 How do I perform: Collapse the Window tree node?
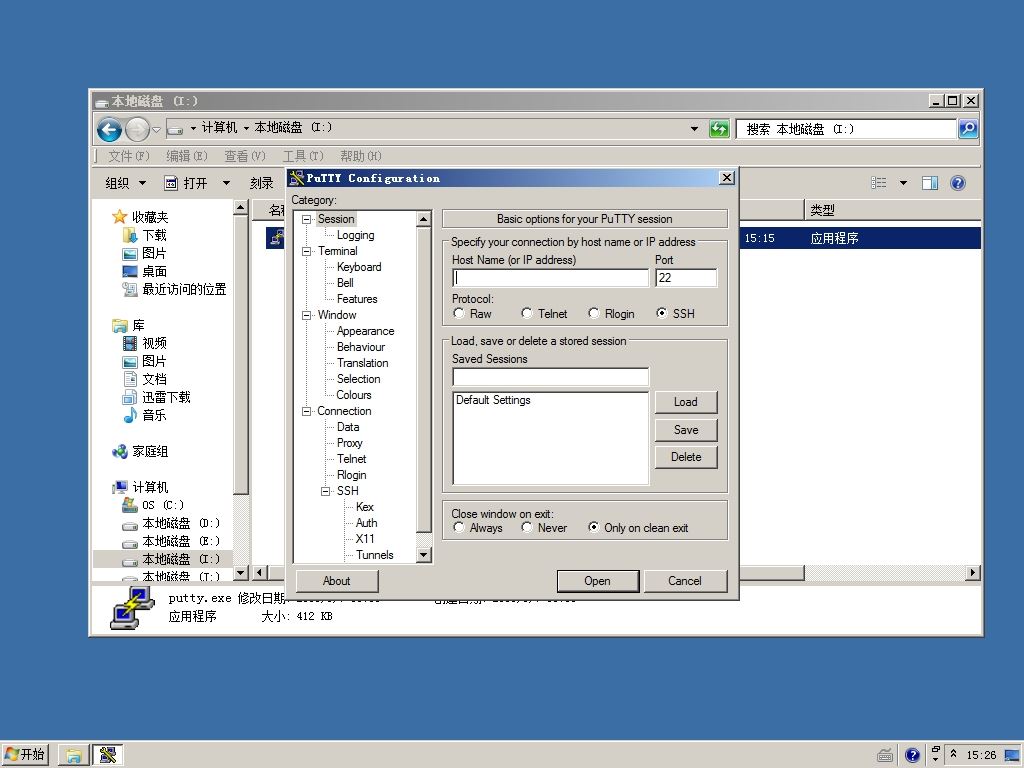click(306, 315)
